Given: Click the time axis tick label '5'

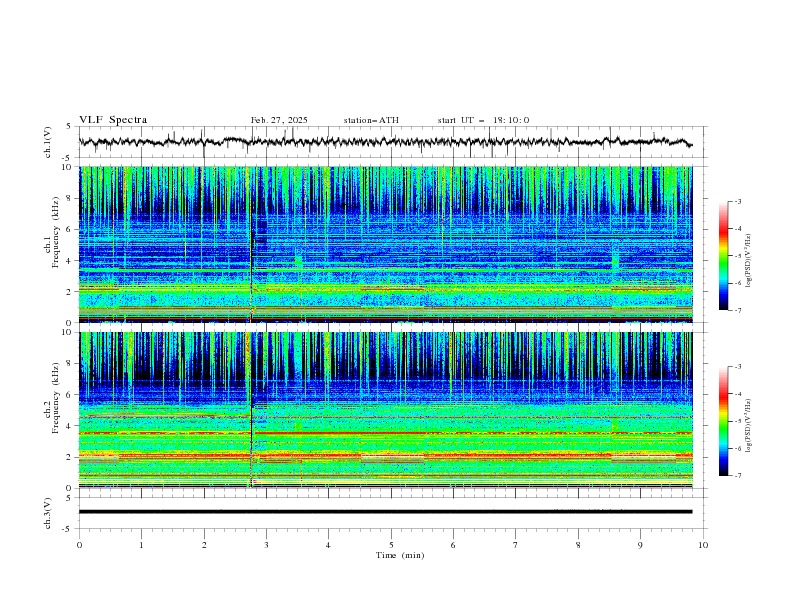Looking at the screenshot, I should tap(391, 545).
